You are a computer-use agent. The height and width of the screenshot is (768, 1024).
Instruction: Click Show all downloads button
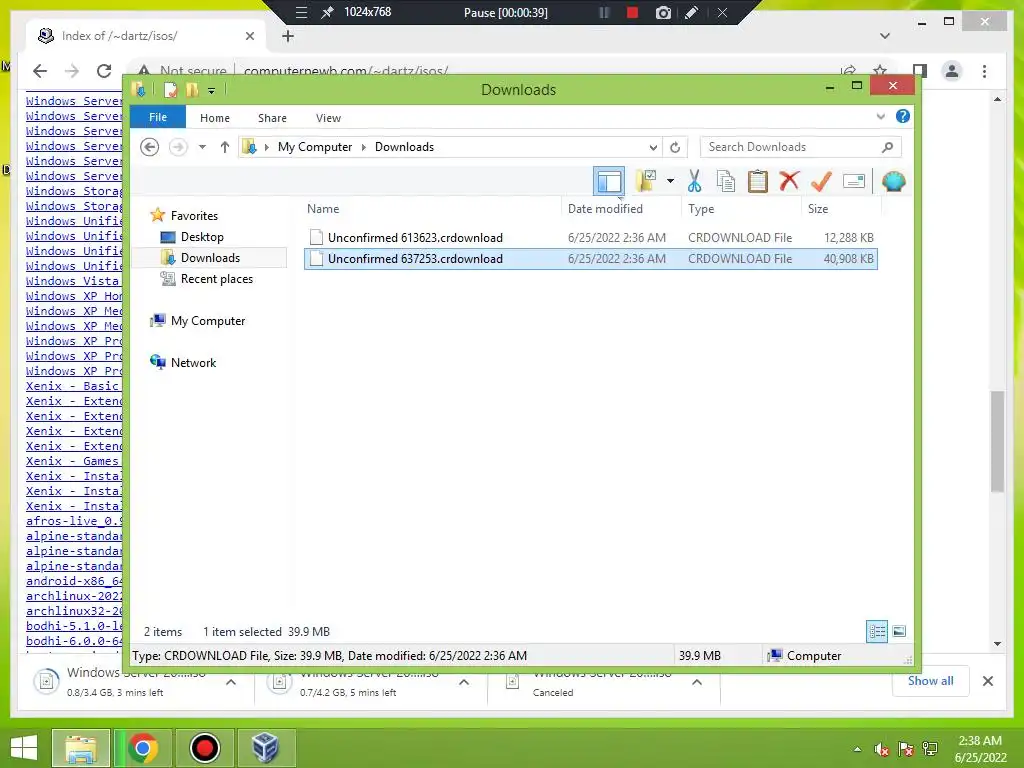click(931, 681)
